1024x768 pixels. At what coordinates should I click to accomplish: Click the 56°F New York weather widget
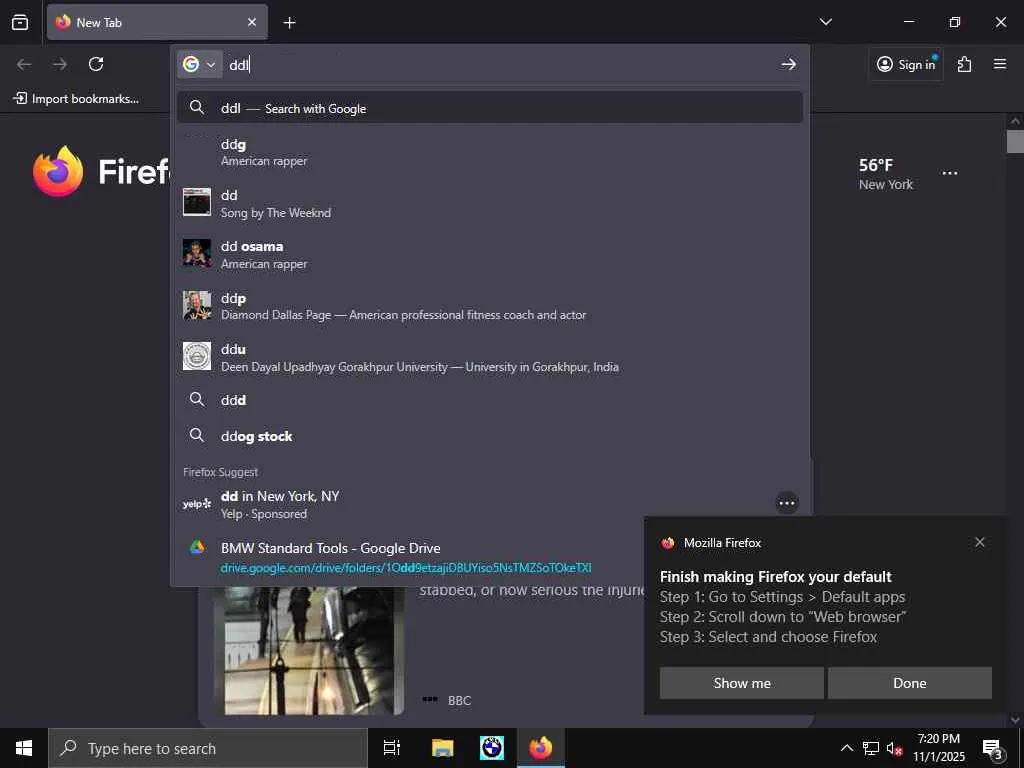(x=886, y=174)
